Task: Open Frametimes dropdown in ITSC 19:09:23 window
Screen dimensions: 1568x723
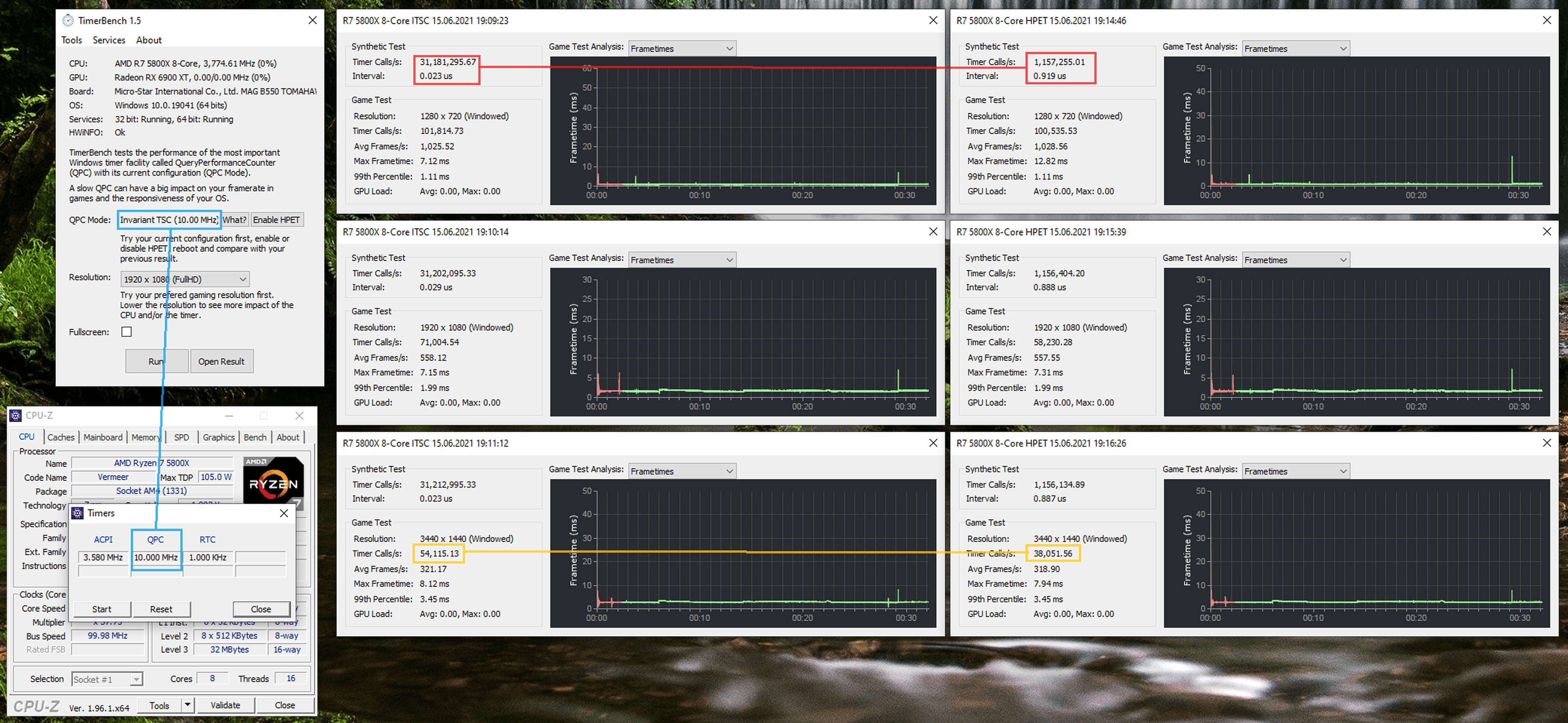Action: pos(682,49)
